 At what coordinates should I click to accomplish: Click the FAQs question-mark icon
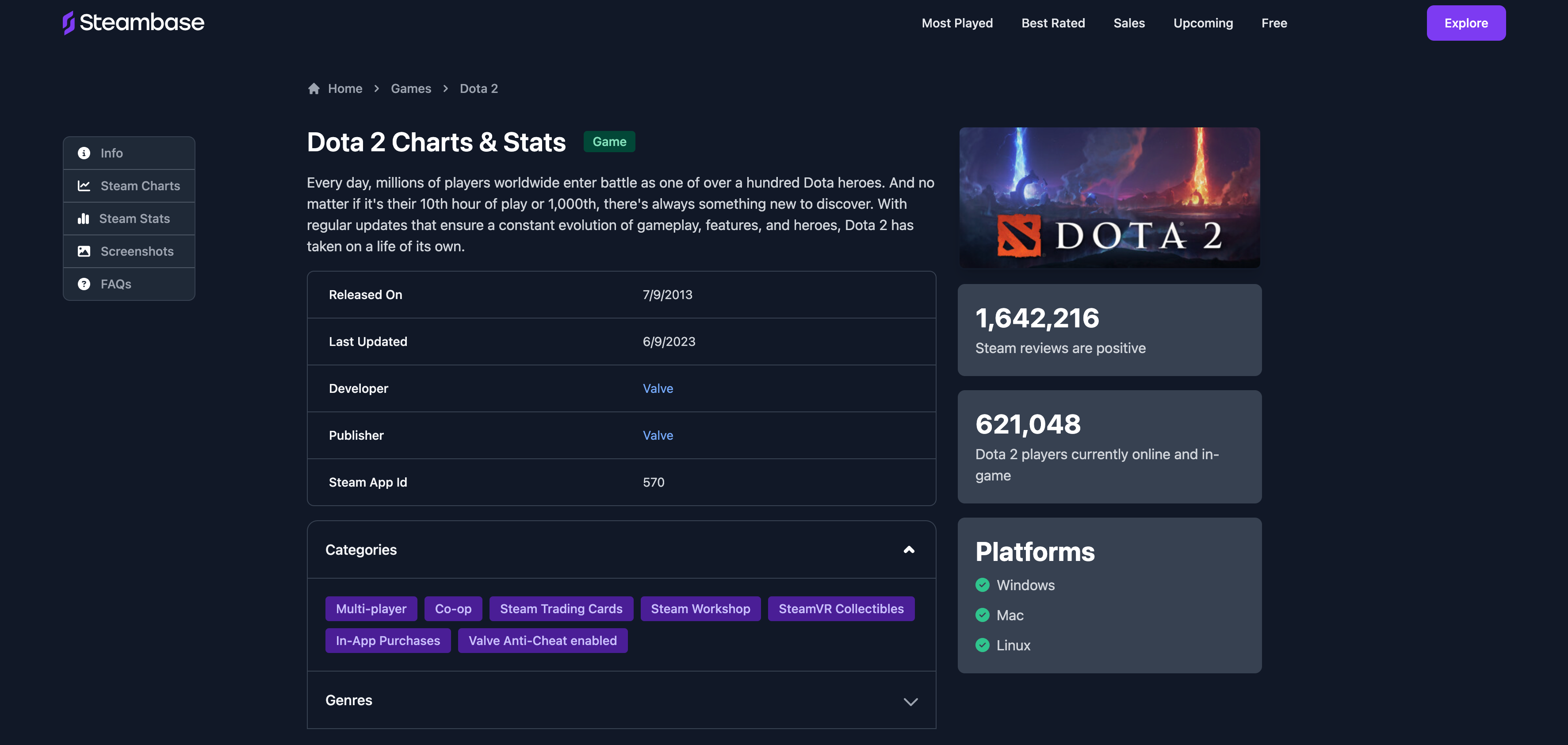pyautogui.click(x=84, y=284)
